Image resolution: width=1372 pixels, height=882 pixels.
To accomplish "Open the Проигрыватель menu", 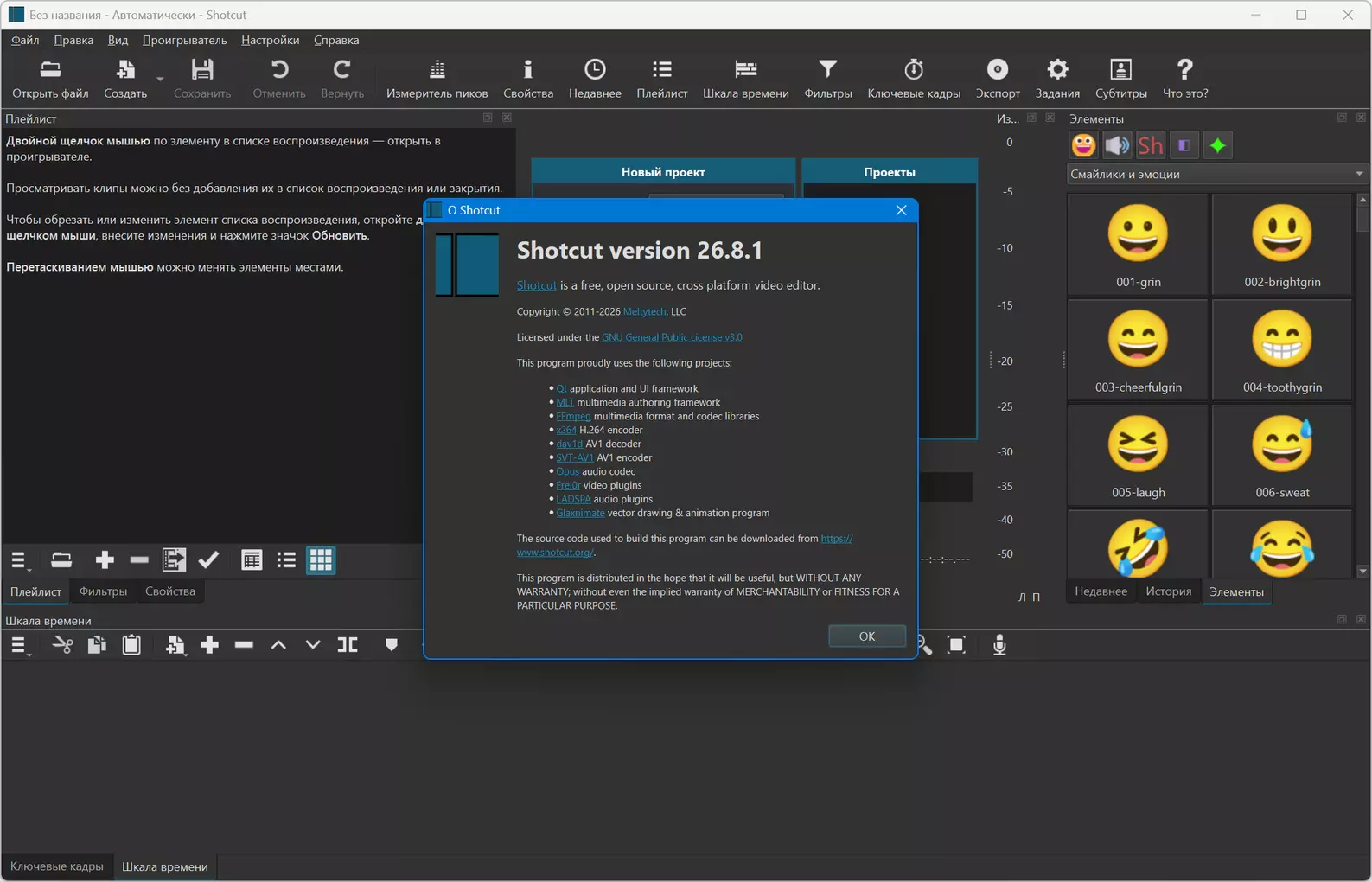I will (184, 40).
